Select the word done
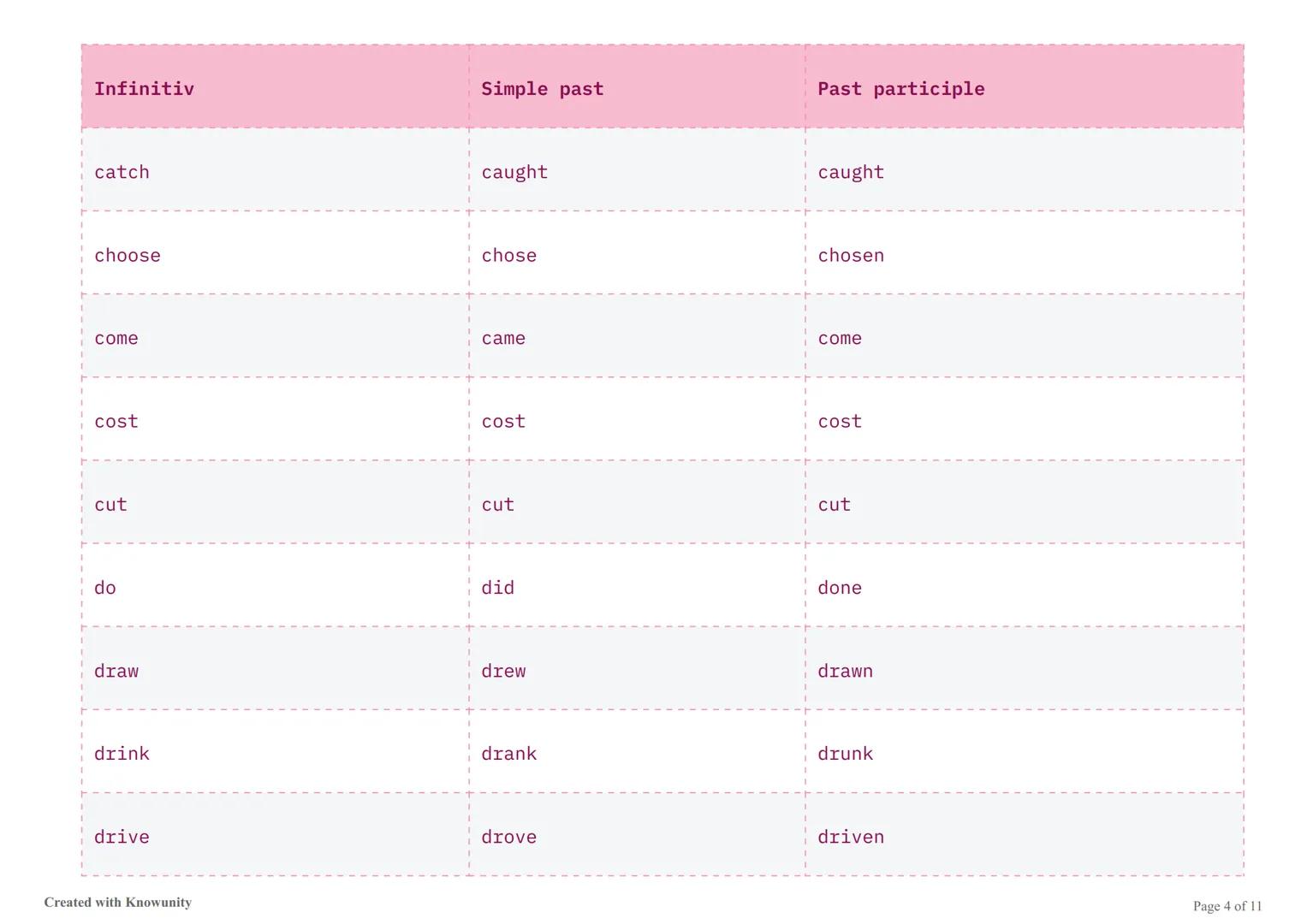Viewport: 1307px width, 924px height. pos(839,588)
